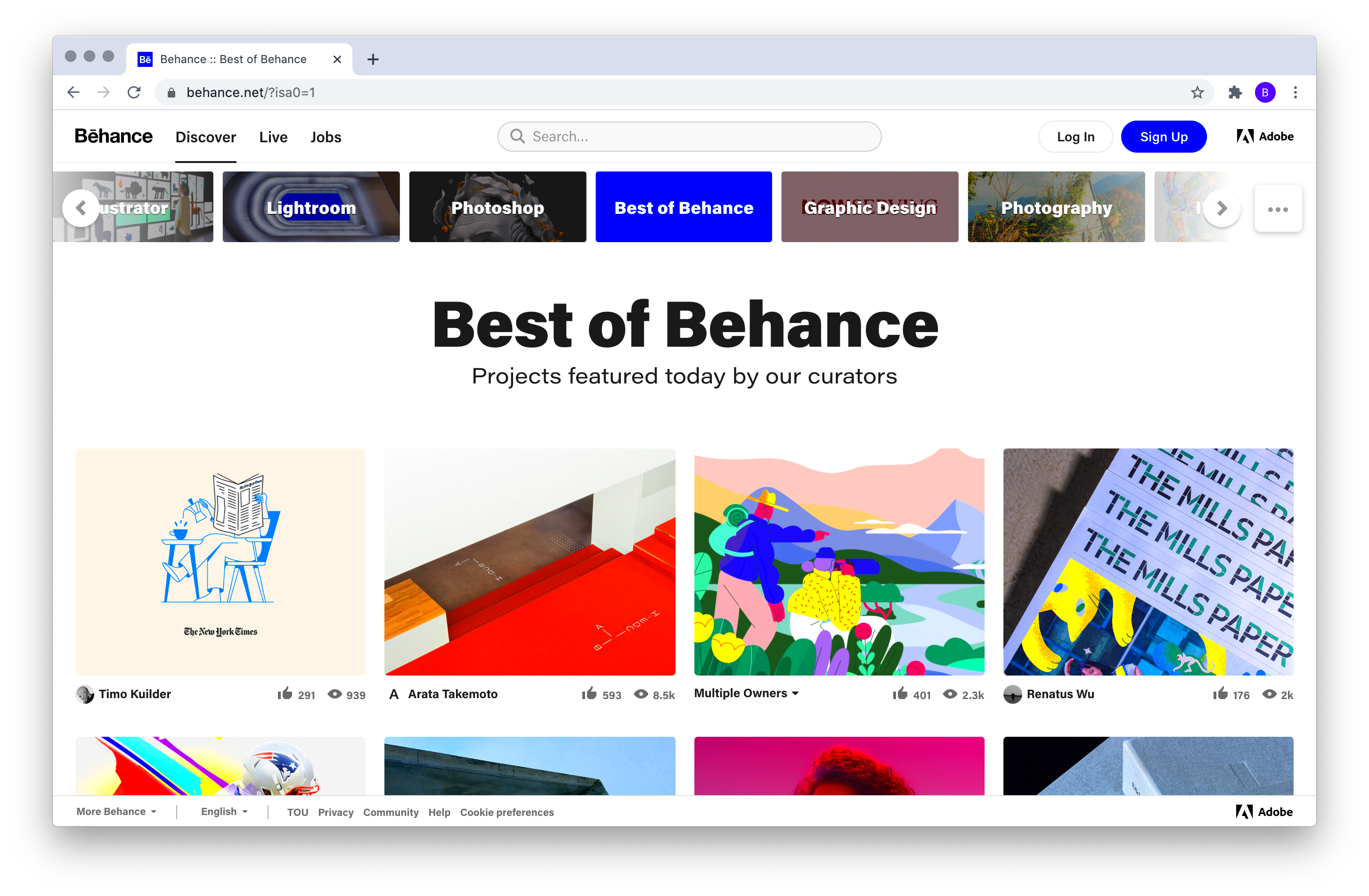
Task: Click the Behance logo icon
Action: [x=113, y=137]
